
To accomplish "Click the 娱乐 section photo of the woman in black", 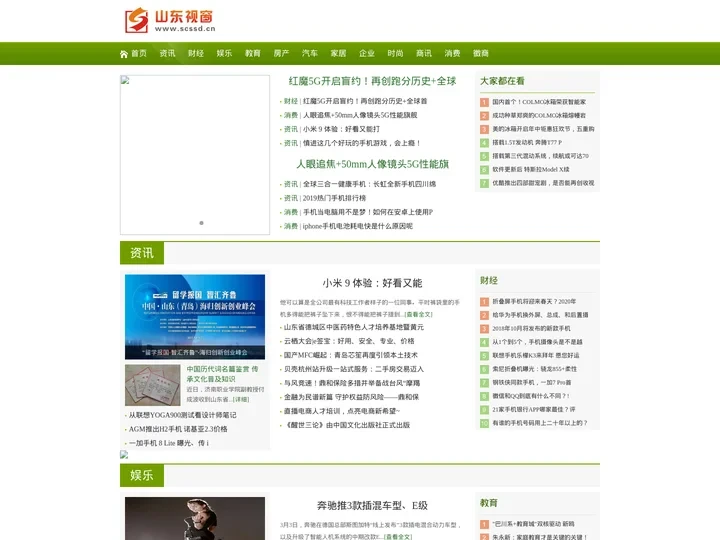I will [195, 518].
